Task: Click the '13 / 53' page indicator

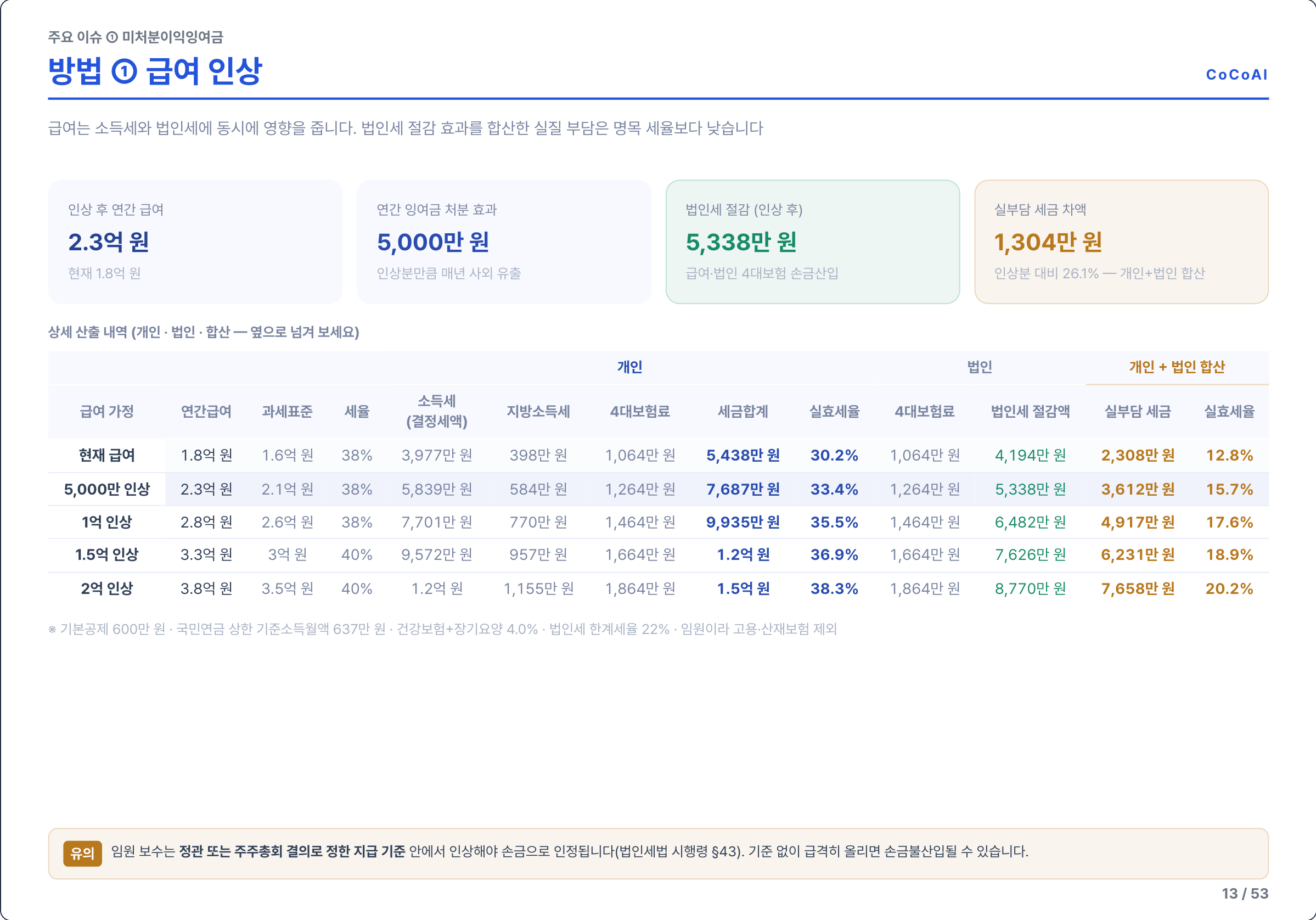Action: [x=1245, y=894]
